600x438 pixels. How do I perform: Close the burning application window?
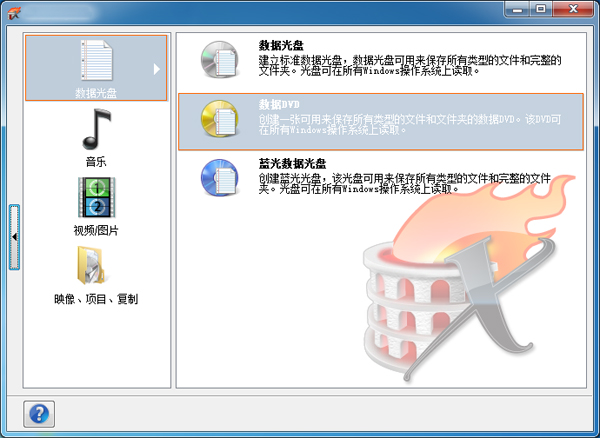pos(573,9)
